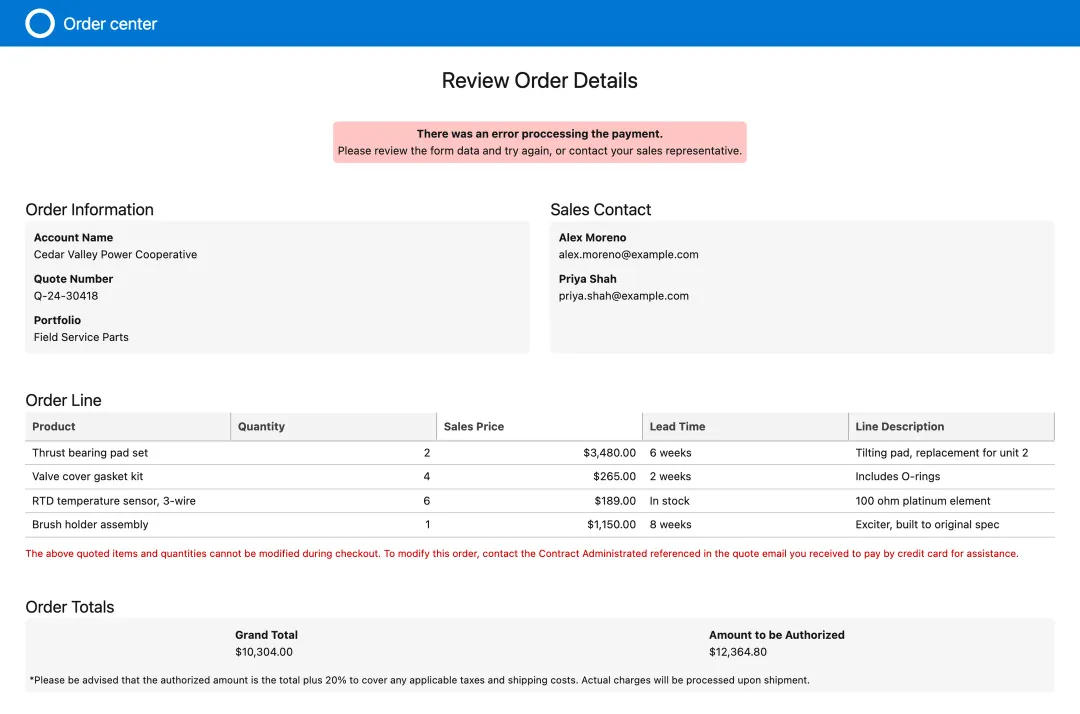Click the $265.00 sales price
This screenshot has height=714, width=1080.
614,476
